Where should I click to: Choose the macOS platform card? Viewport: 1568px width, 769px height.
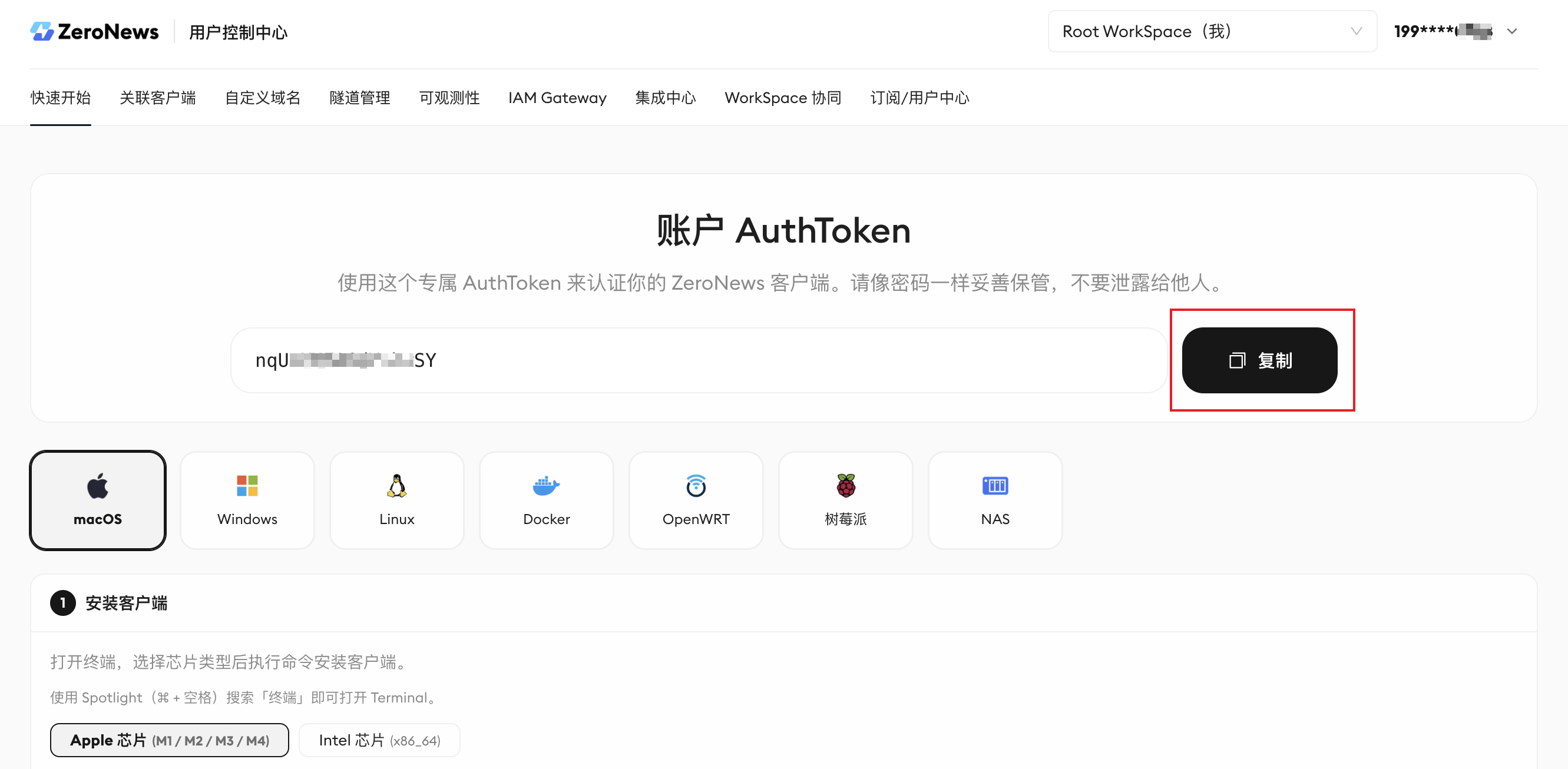(x=97, y=500)
